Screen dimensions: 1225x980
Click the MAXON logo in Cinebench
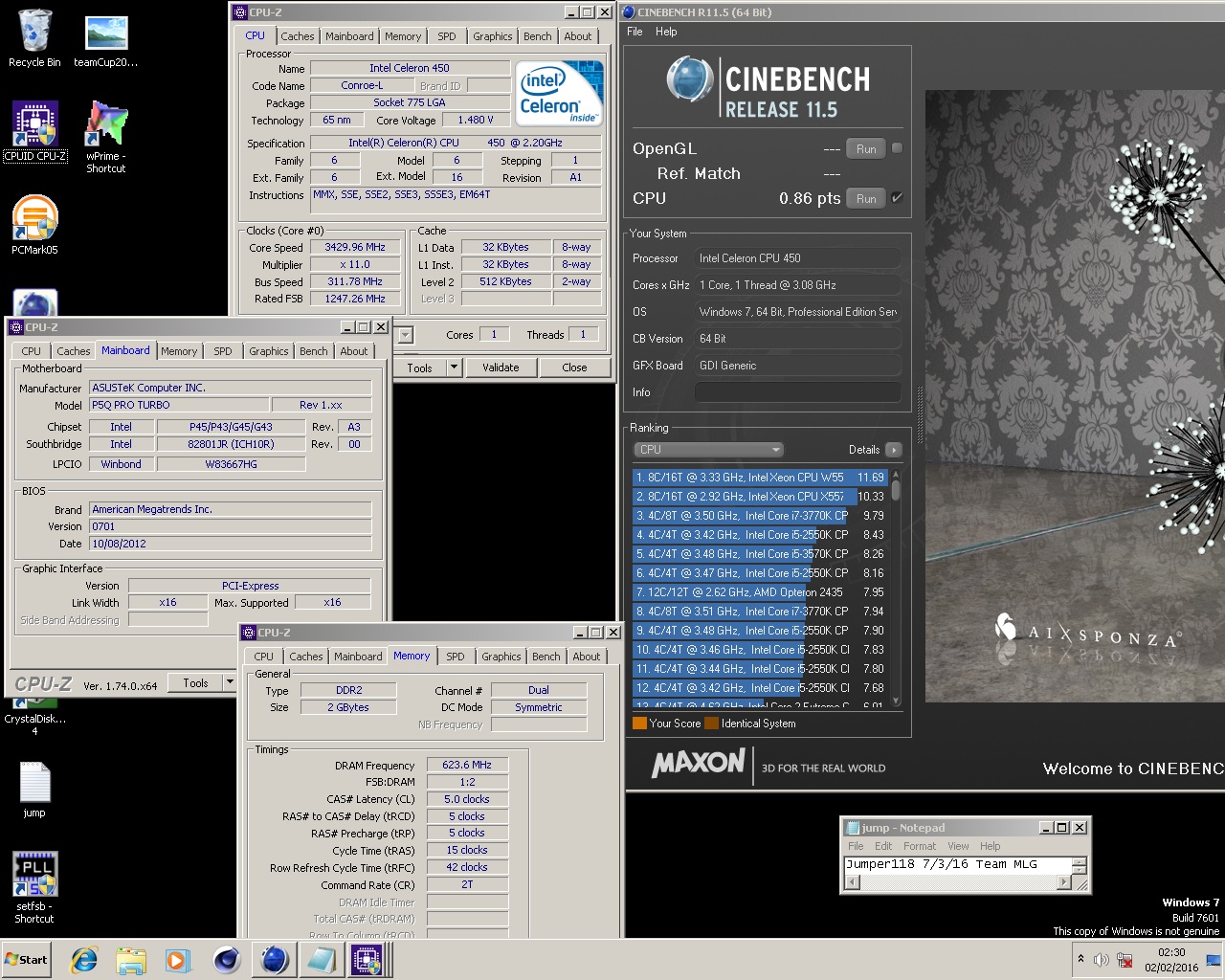pos(699,764)
